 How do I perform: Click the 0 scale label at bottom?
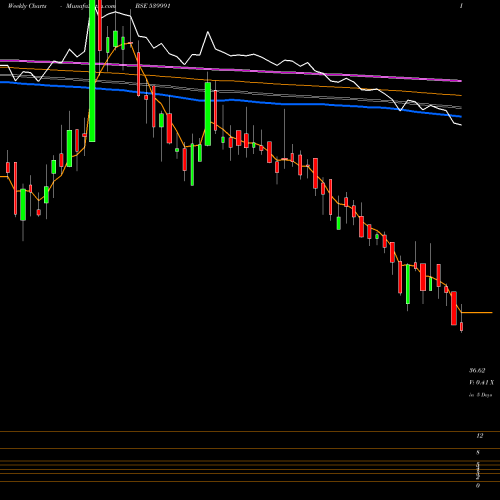point(478,486)
